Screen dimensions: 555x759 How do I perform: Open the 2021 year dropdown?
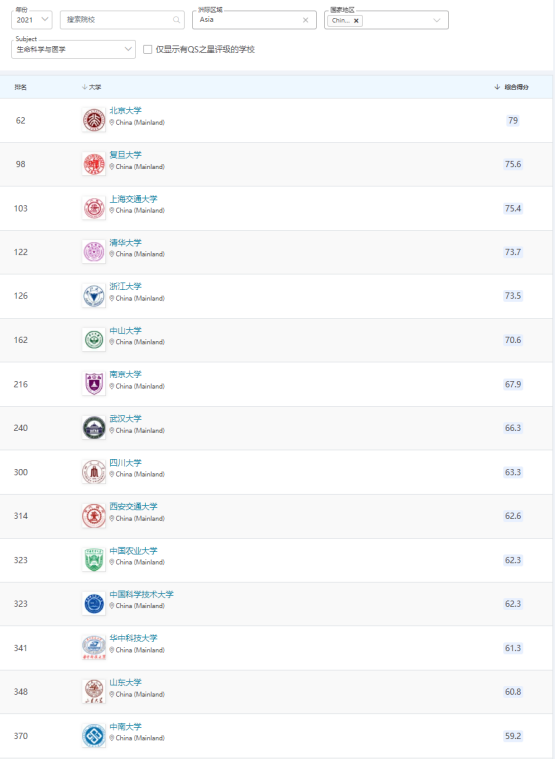(x=32, y=20)
